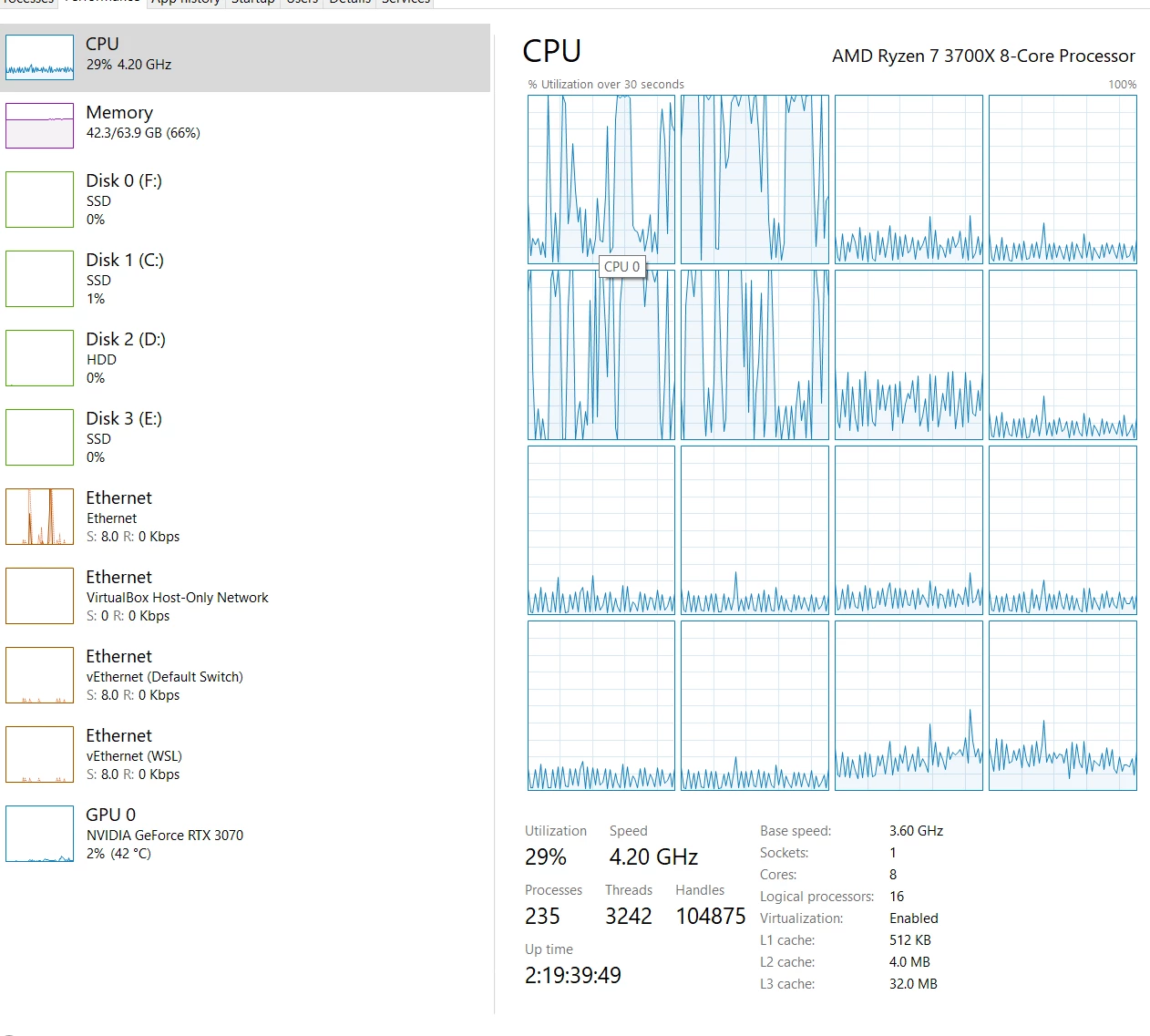Click last logical processor graph in second row
Screen dimensions: 1150x1036
(1063, 355)
